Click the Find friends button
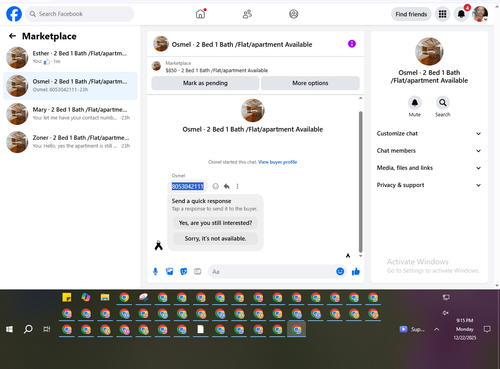The width and height of the screenshot is (500, 369). (411, 14)
